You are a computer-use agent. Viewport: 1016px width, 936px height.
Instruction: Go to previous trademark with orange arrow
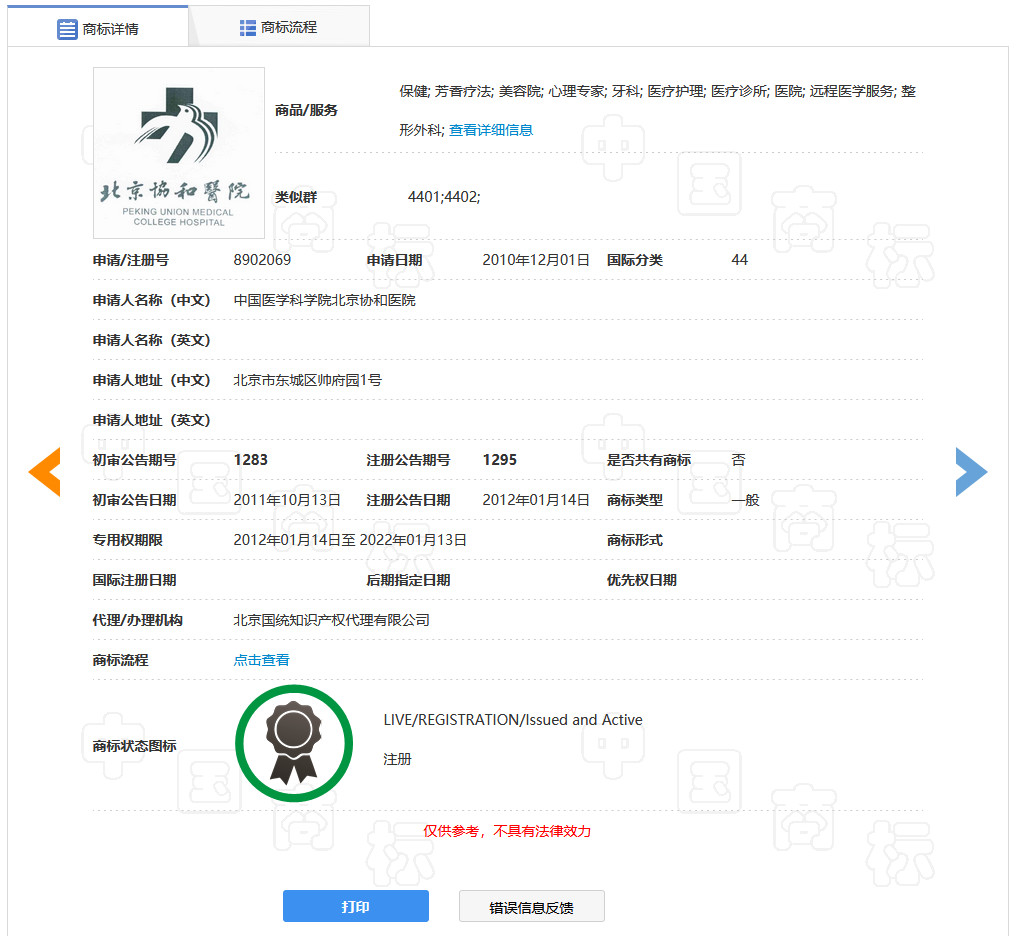tap(45, 472)
